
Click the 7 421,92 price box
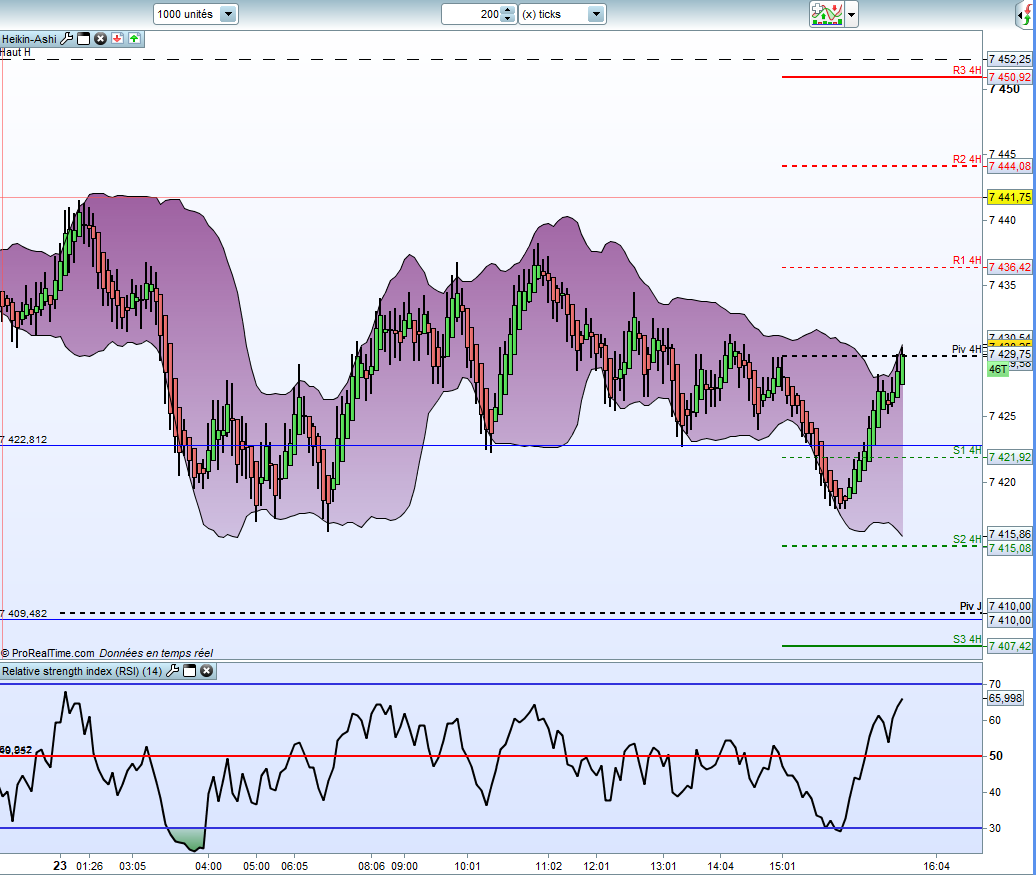point(1010,457)
